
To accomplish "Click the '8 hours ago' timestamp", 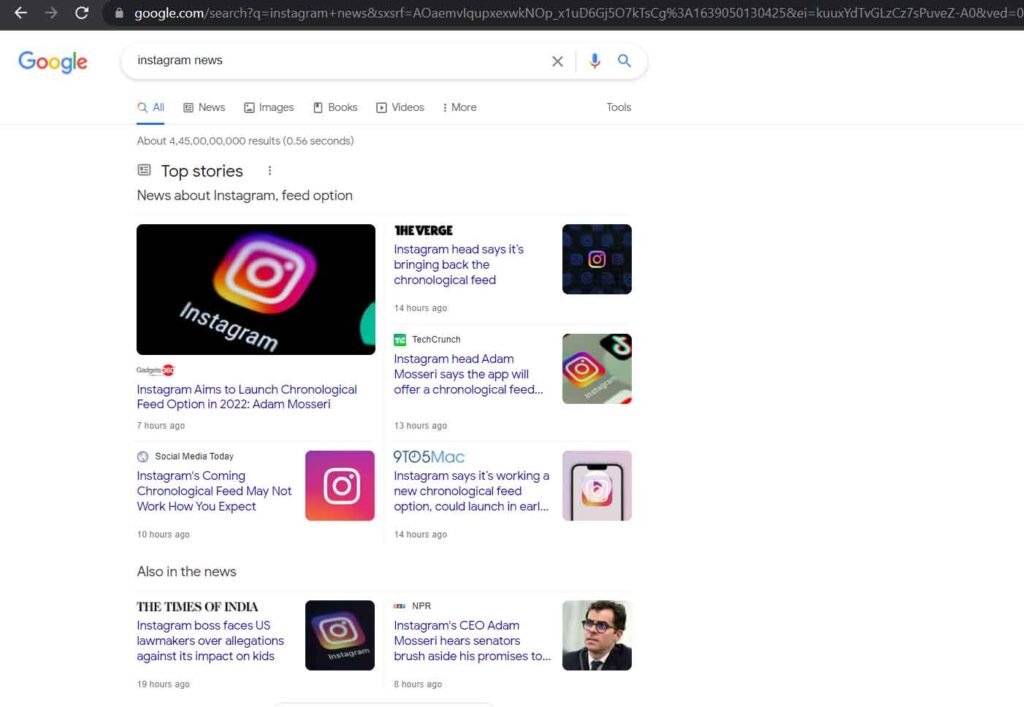I will 418,684.
